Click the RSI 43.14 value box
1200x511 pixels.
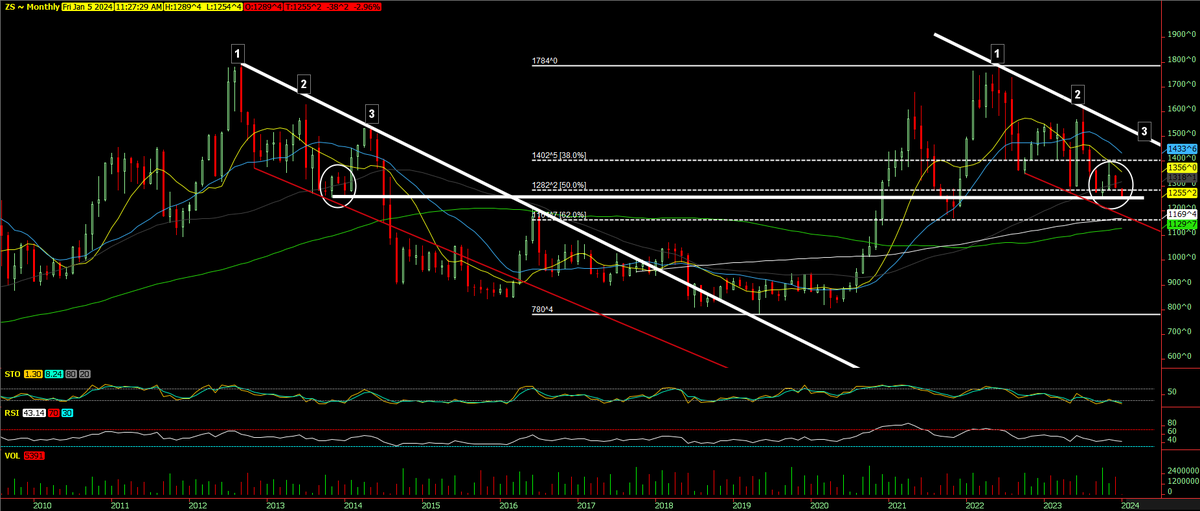[x=34, y=413]
